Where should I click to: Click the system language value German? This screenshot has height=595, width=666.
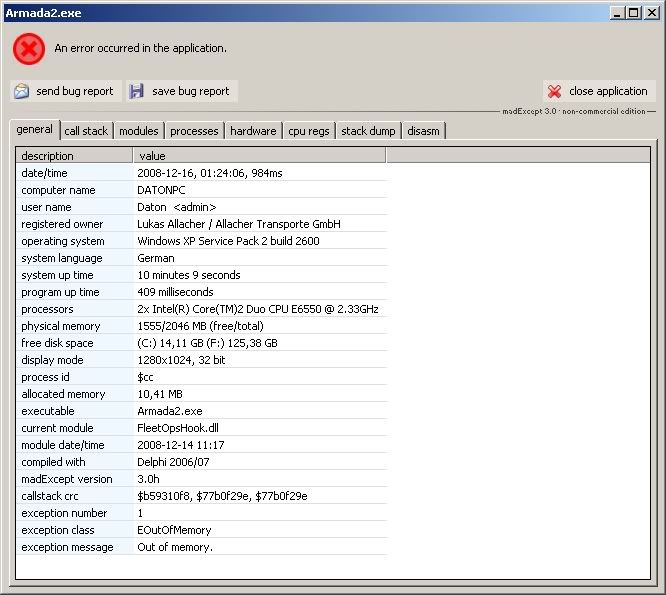(x=156, y=258)
